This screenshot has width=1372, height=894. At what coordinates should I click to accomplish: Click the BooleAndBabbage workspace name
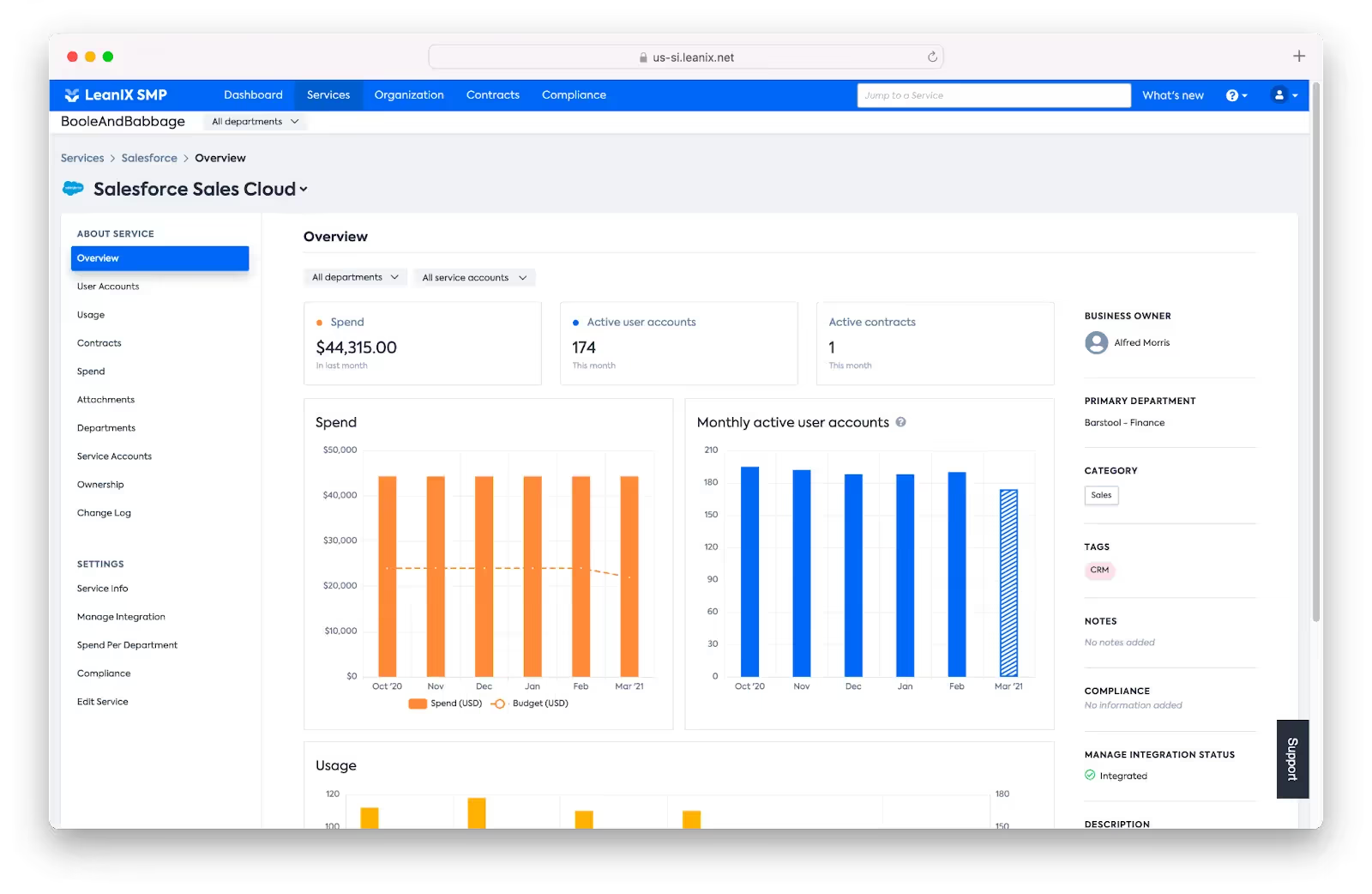[x=123, y=122]
